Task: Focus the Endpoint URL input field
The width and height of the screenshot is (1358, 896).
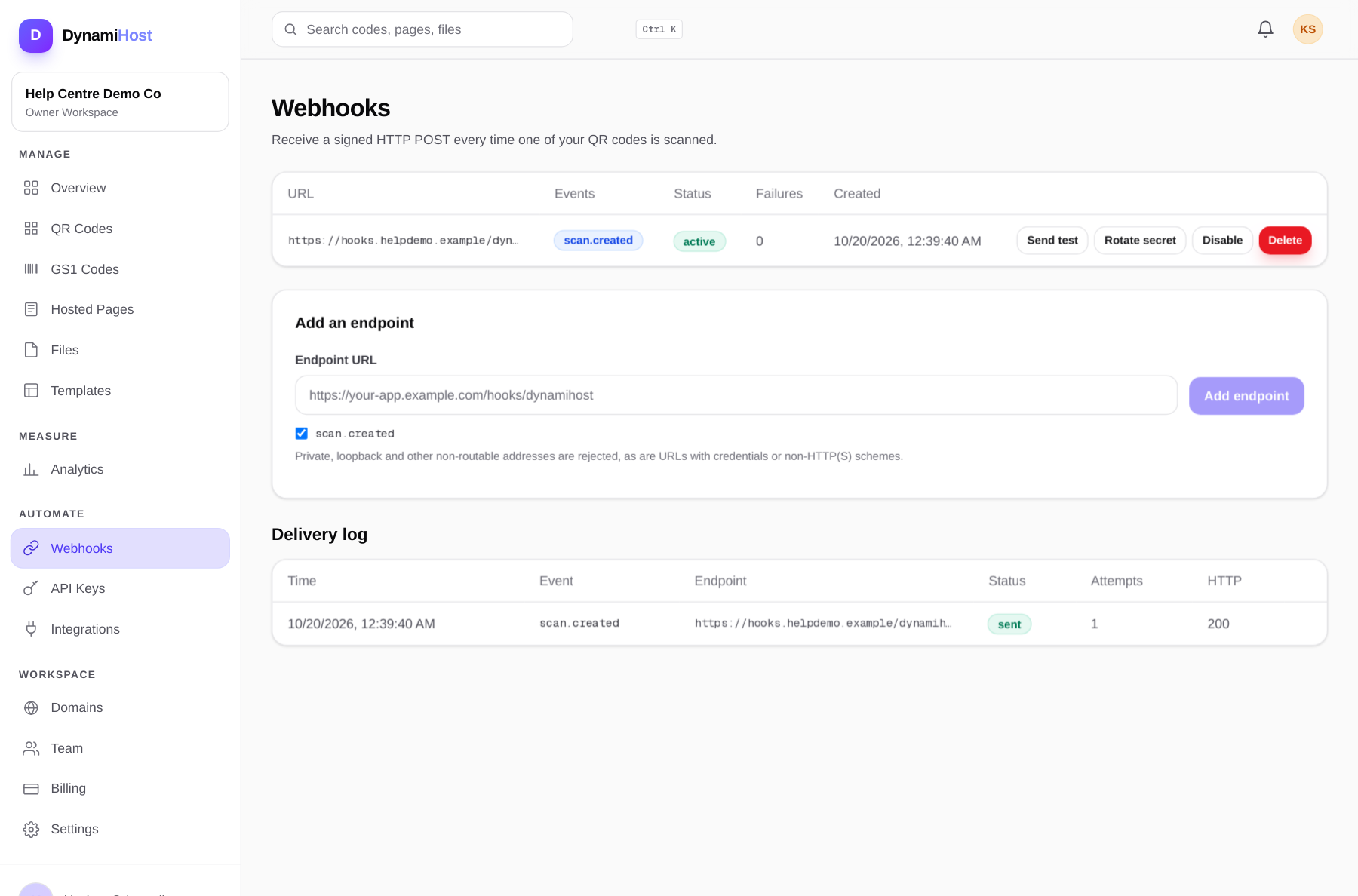Action: tap(736, 395)
